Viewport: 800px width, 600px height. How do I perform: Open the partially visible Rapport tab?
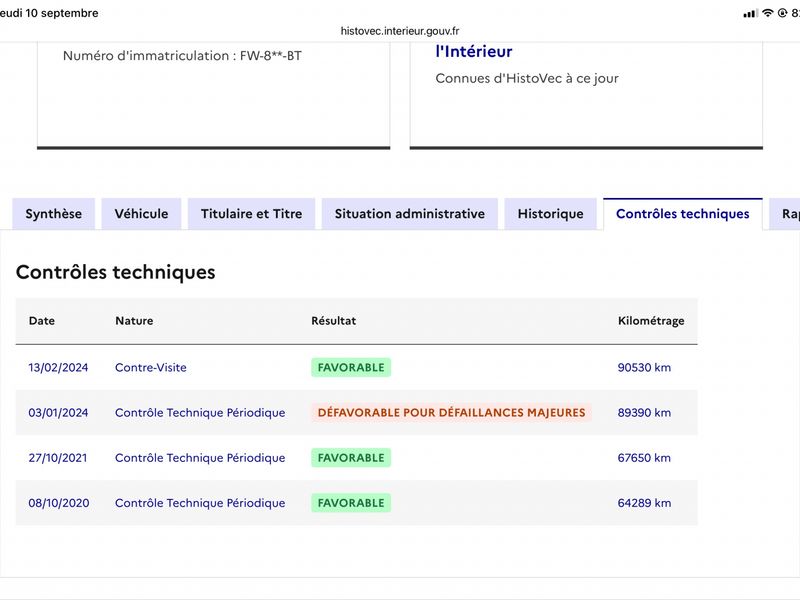[786, 214]
